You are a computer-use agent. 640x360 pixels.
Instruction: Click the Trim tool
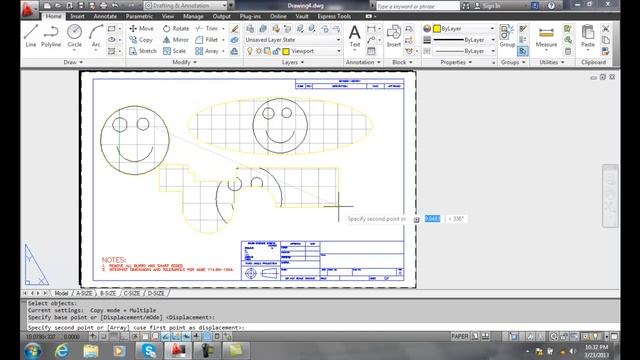[207, 29]
